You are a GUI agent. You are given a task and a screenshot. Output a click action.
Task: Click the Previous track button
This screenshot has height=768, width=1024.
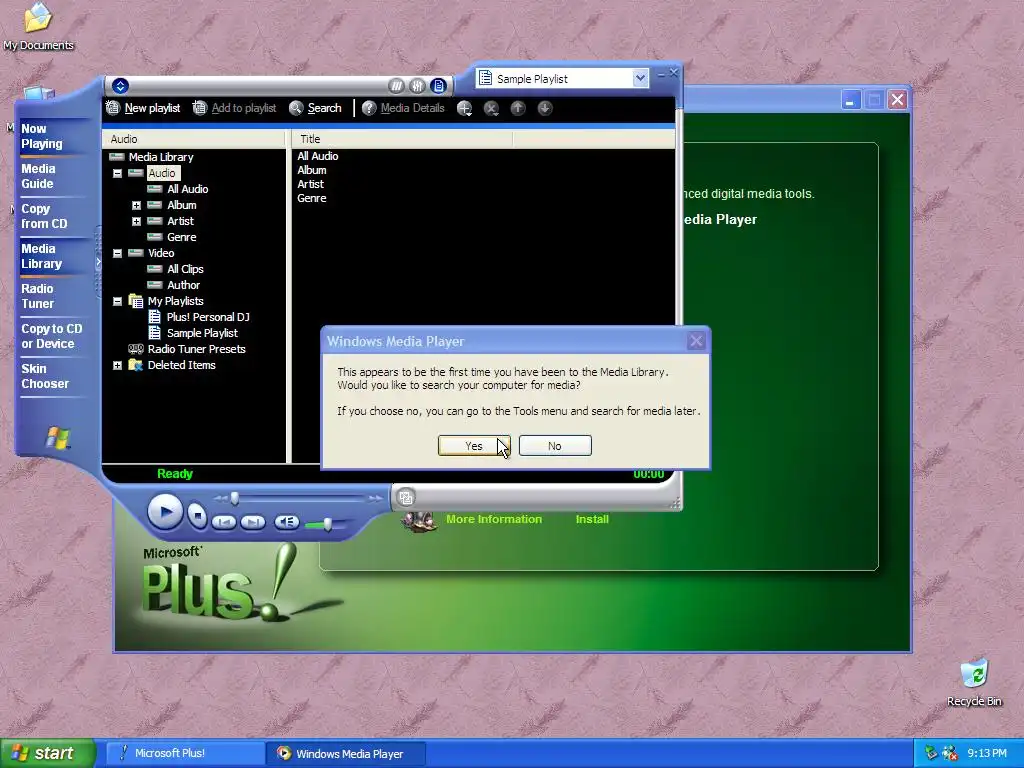(224, 522)
